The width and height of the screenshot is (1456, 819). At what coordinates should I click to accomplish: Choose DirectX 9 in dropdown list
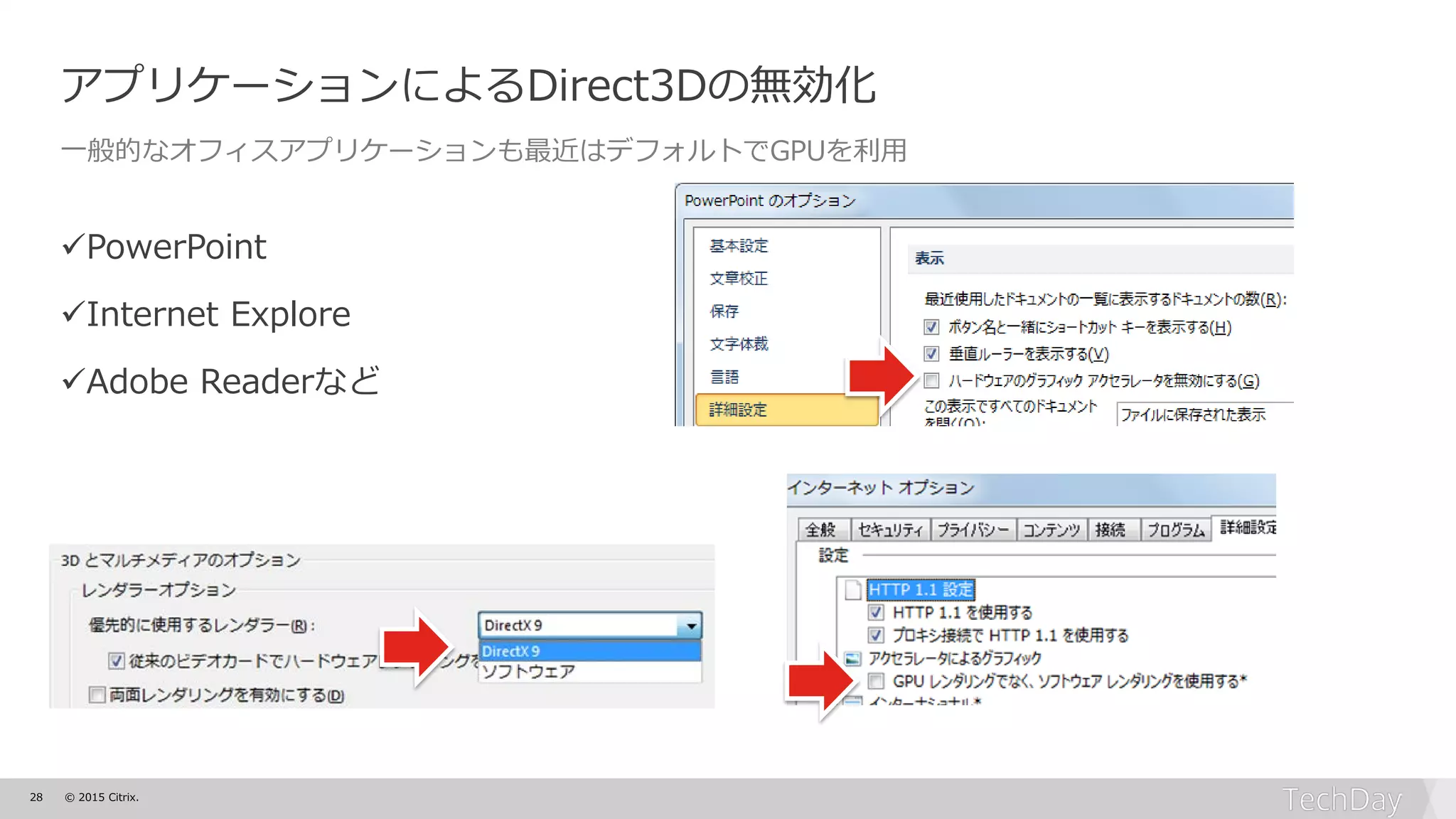(x=591, y=651)
